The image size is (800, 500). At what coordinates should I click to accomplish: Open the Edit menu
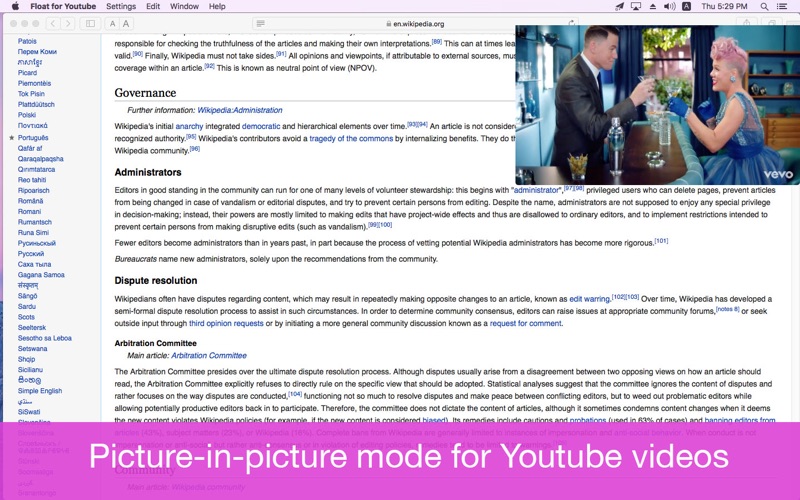click(x=153, y=6)
